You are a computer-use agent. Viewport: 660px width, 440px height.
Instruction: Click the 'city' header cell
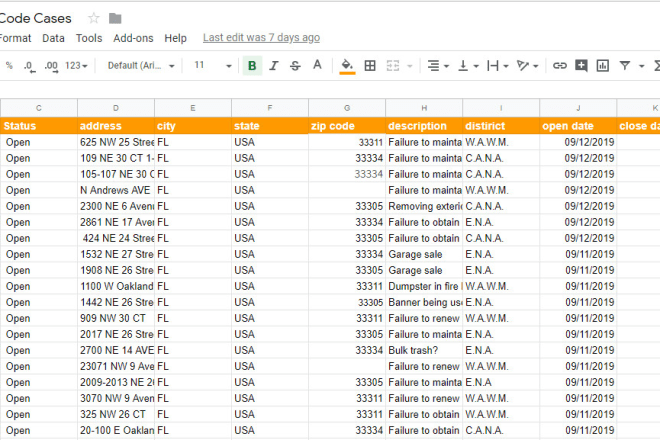(x=193, y=126)
